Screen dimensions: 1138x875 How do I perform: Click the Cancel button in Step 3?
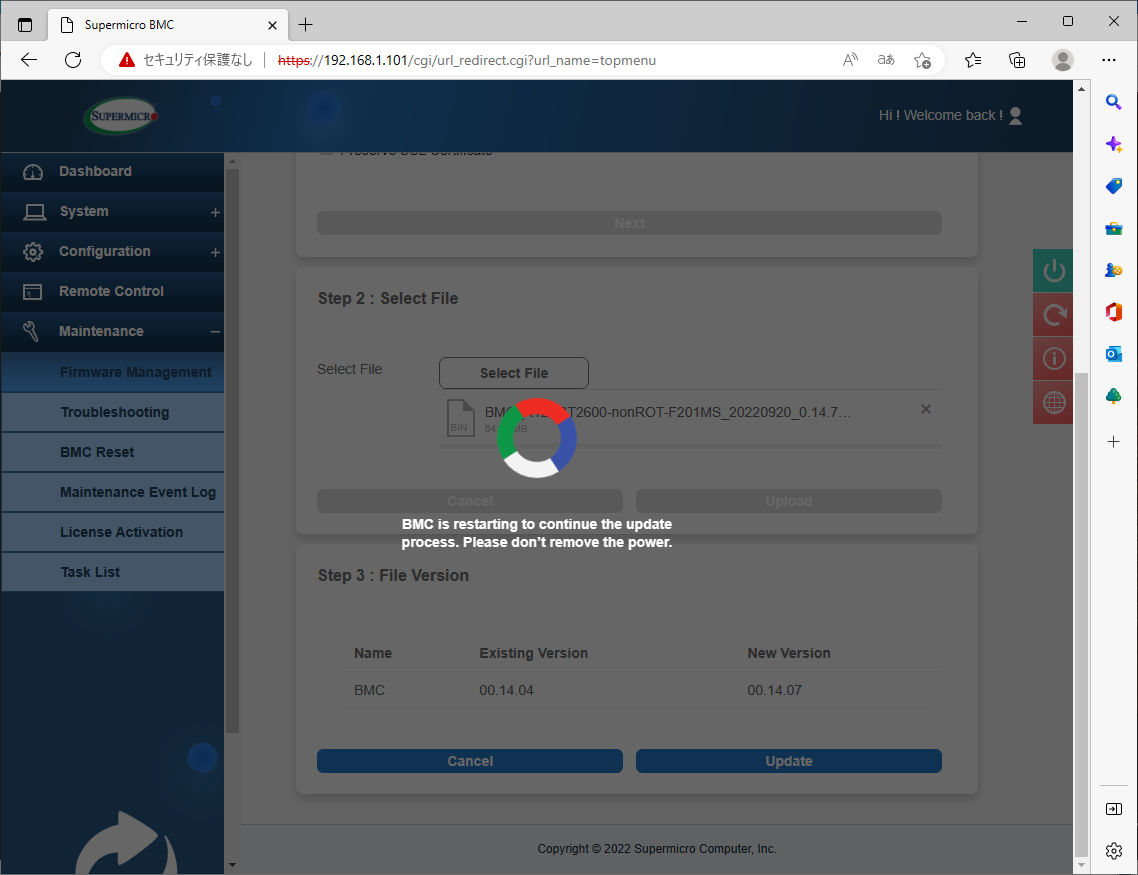click(x=470, y=761)
